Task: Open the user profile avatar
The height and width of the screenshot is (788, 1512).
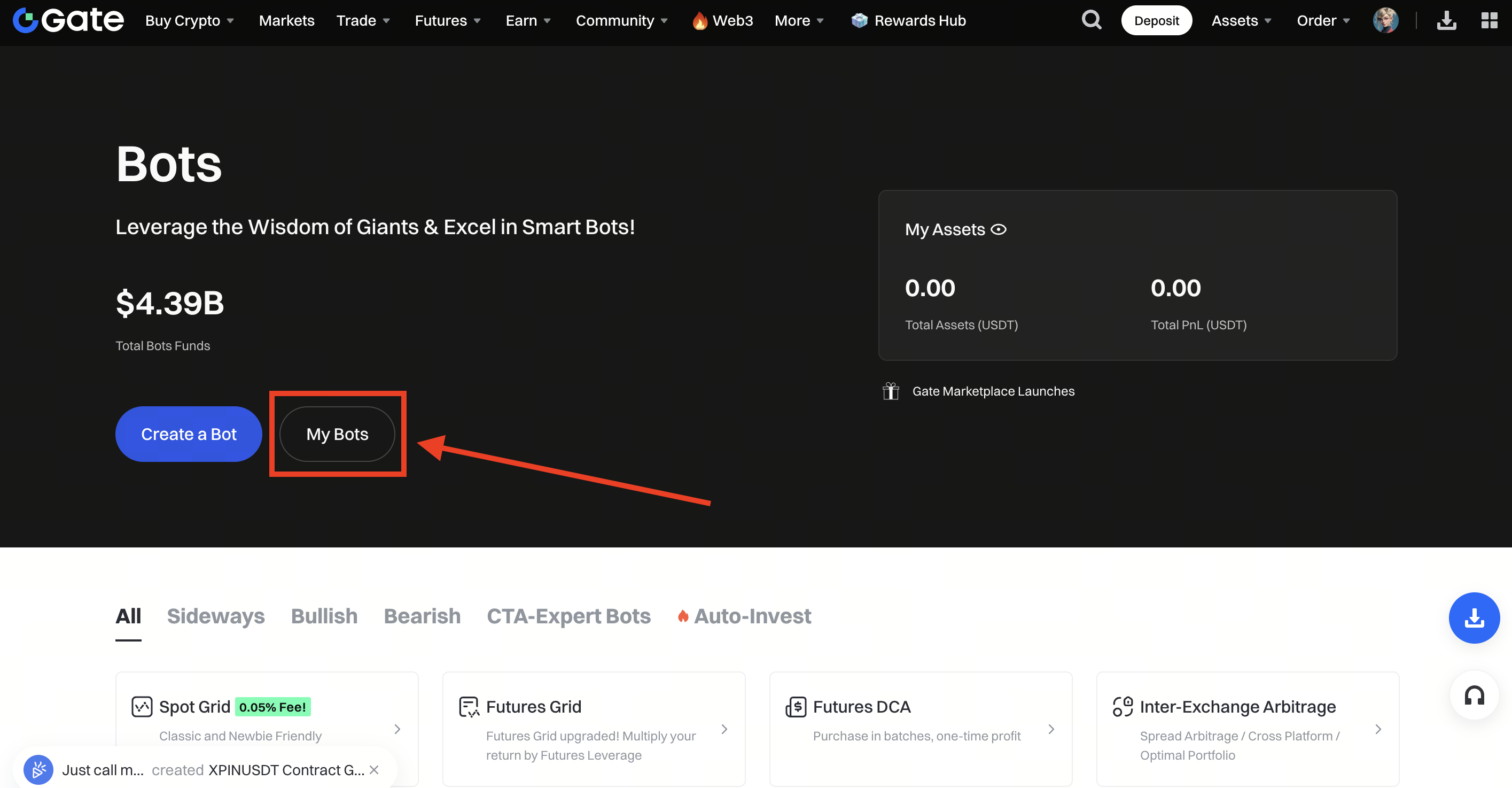Action: [1385, 20]
